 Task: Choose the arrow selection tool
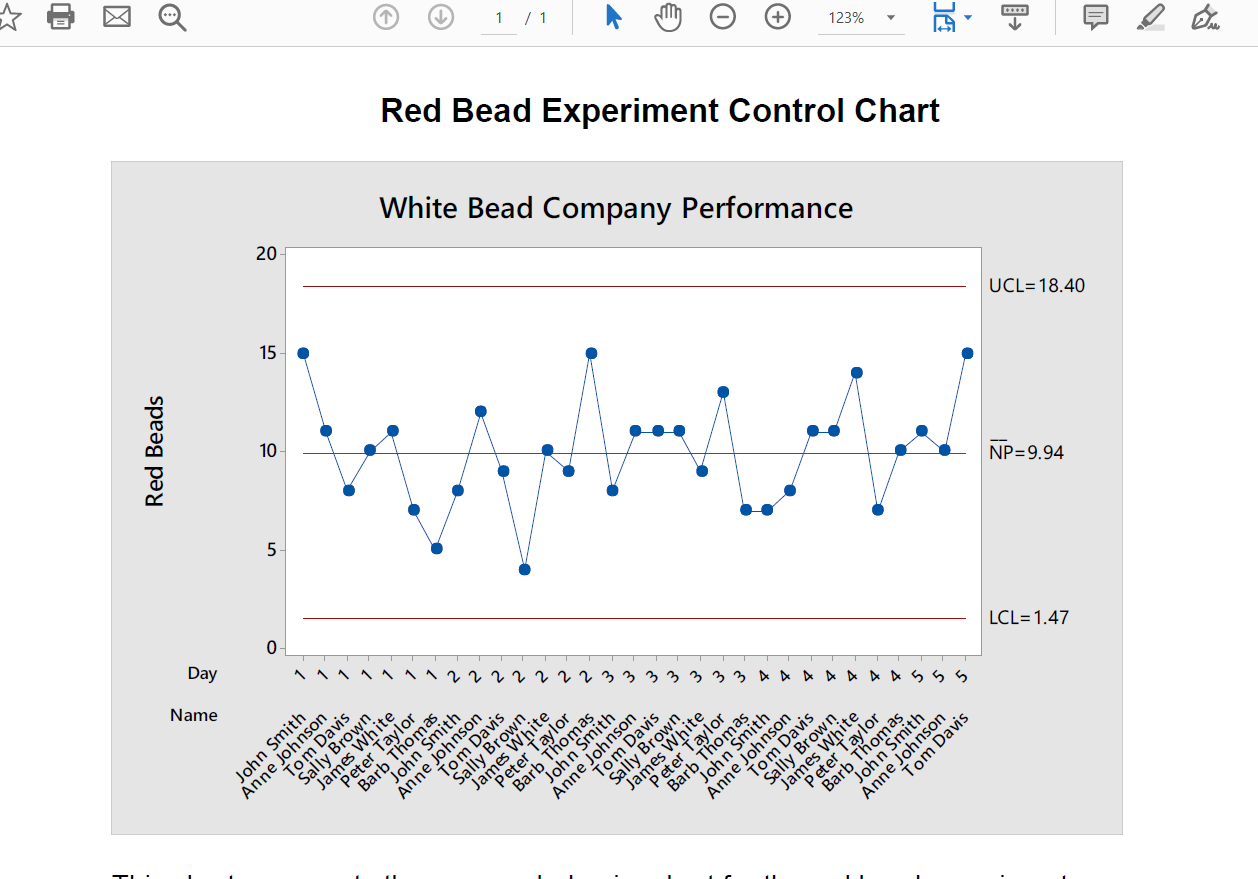[x=614, y=17]
